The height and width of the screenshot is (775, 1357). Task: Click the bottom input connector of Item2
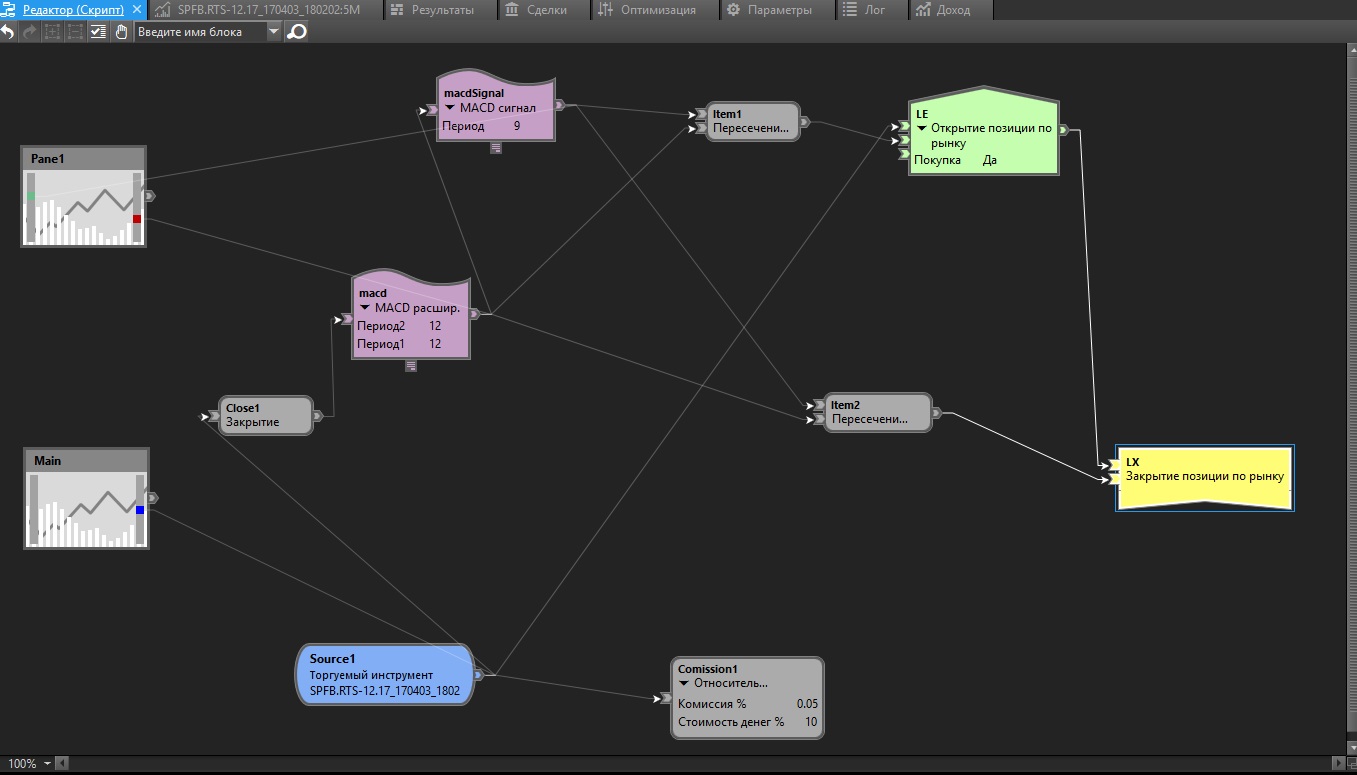point(819,419)
